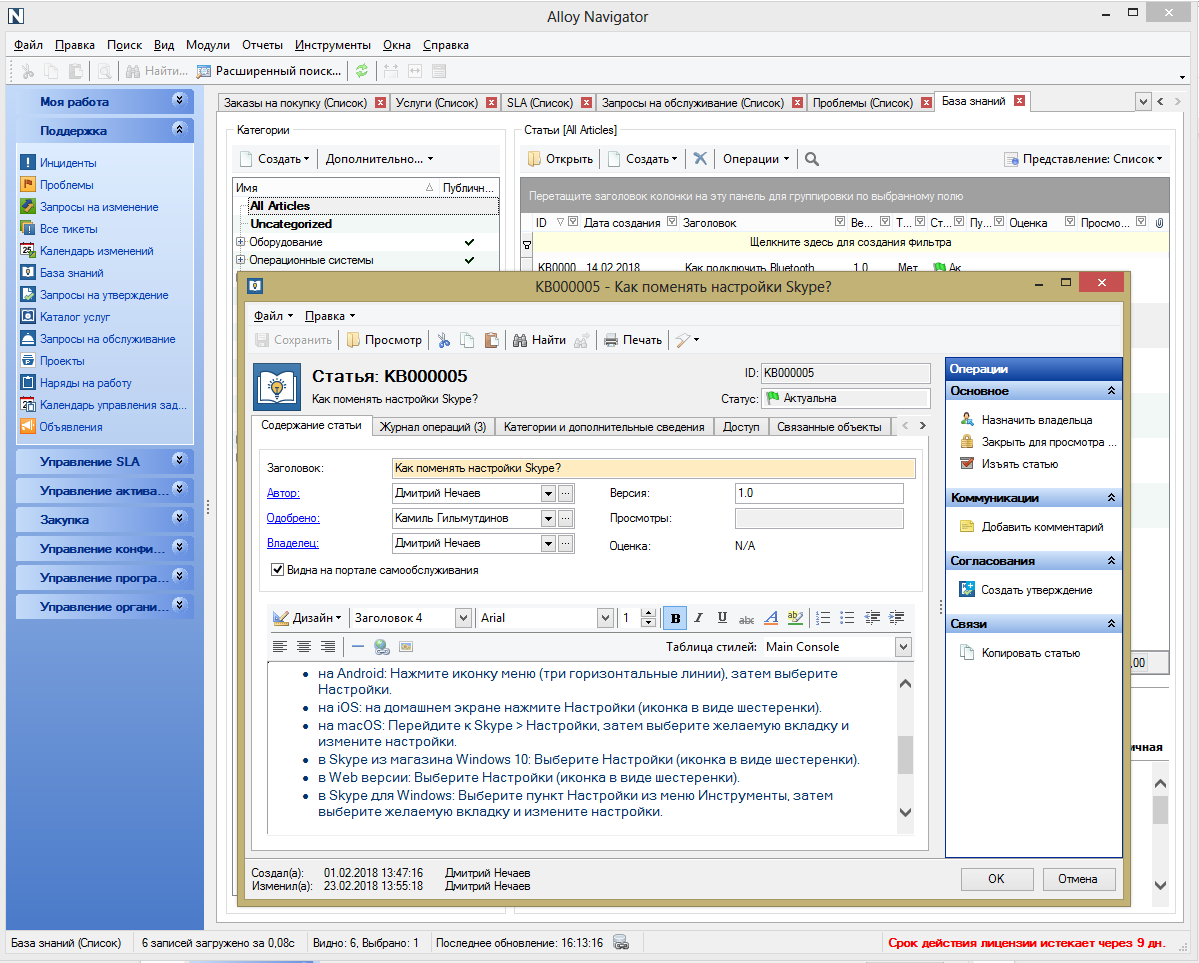Align the article text right

coord(327,647)
